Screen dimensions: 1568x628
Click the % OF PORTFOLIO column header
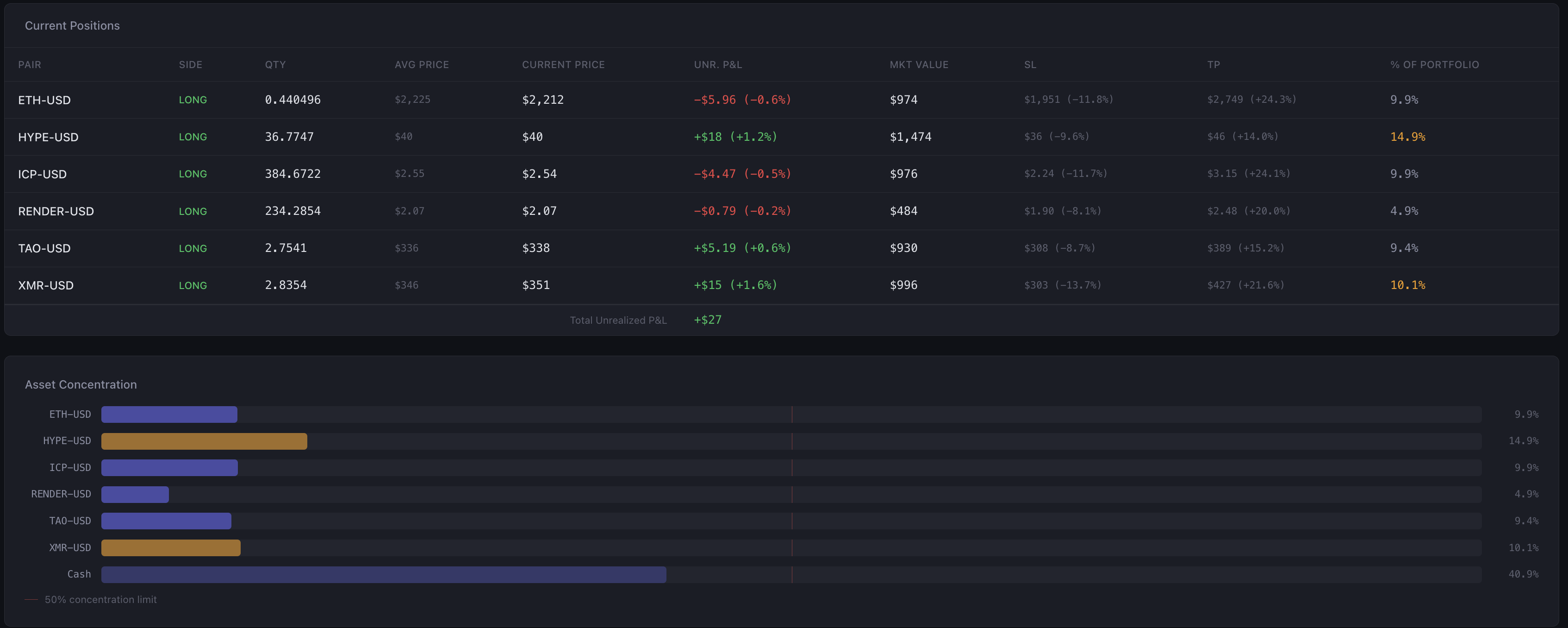coord(1433,64)
